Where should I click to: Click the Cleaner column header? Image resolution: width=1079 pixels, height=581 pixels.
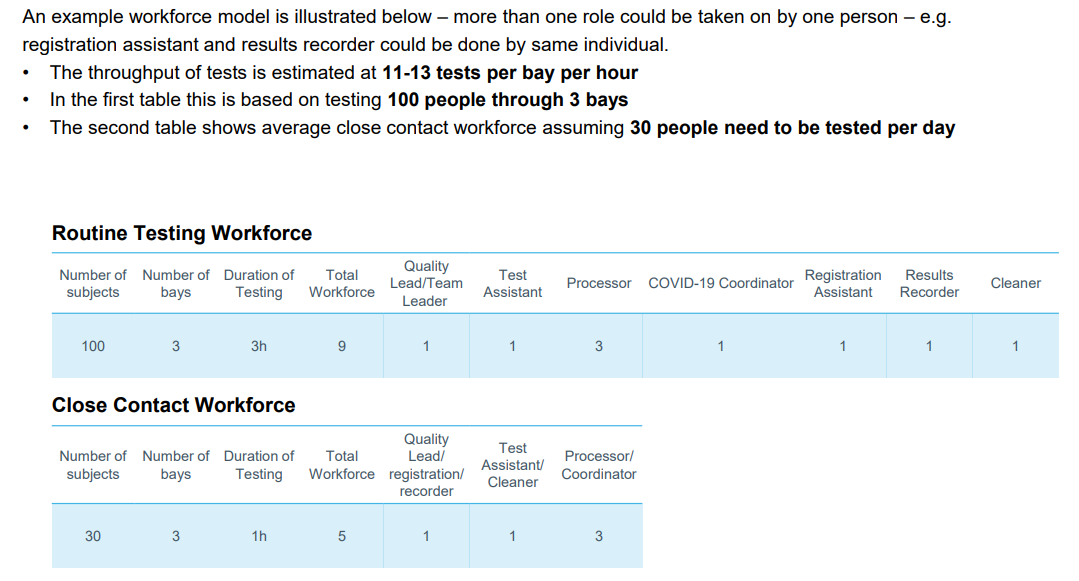(1015, 284)
